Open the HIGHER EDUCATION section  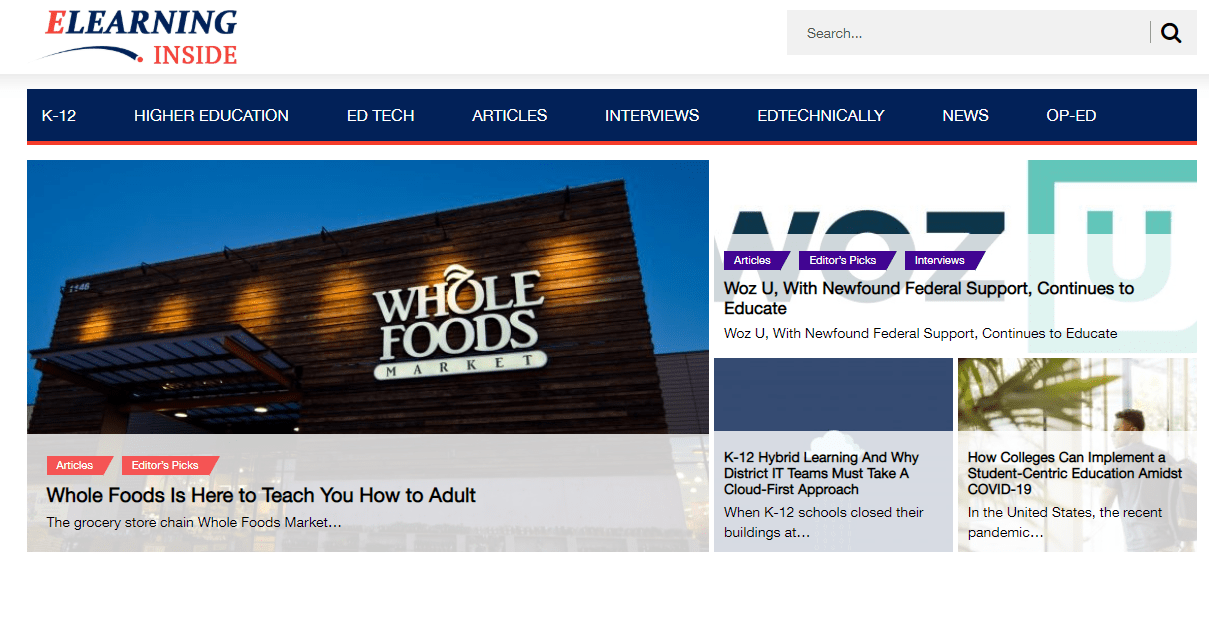click(x=211, y=115)
